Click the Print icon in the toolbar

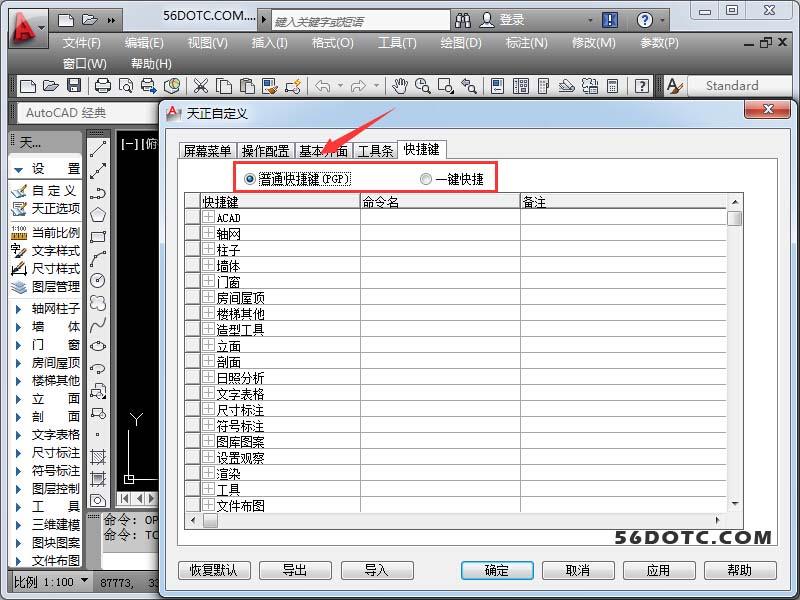(103, 87)
